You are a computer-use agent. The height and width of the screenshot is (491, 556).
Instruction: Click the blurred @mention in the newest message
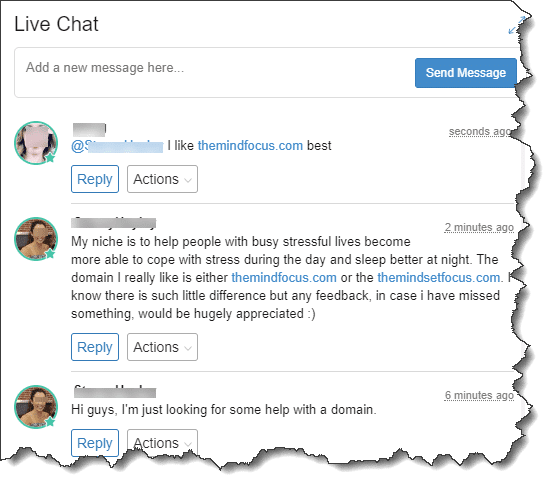point(117,146)
